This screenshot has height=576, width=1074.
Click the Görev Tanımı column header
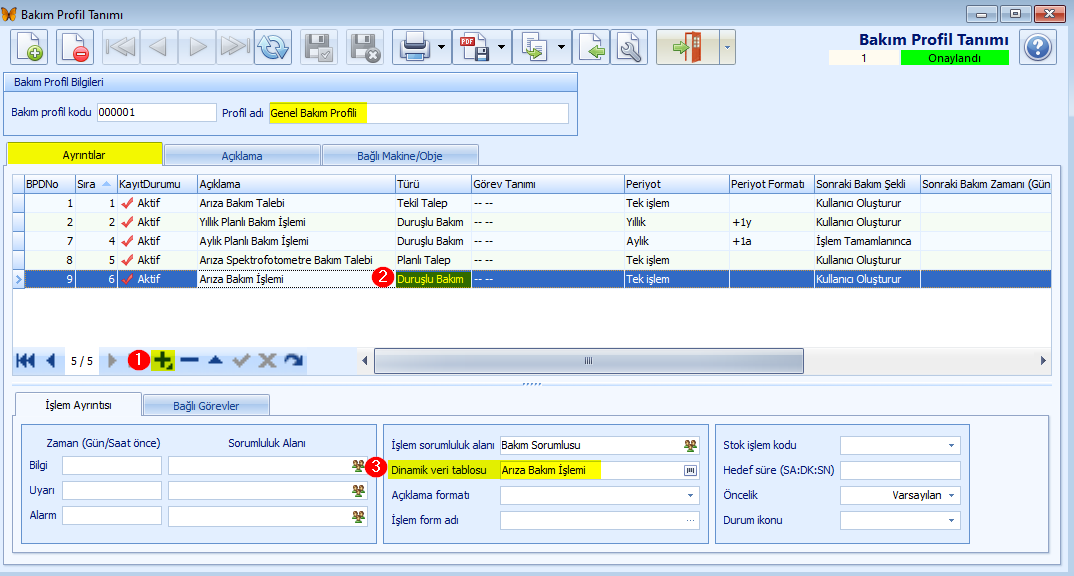(x=547, y=184)
